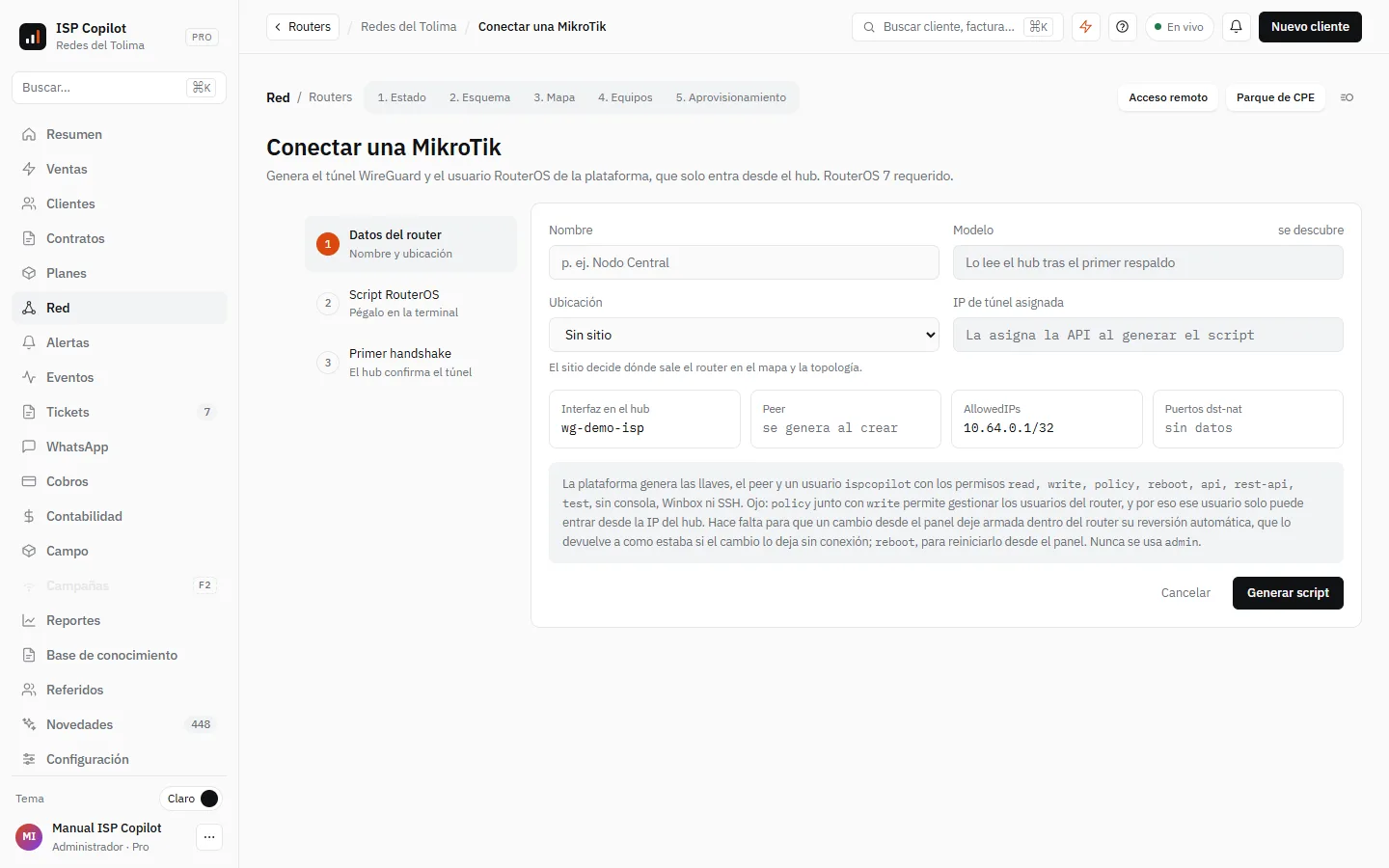Click the WhatsApp chat bubble icon
This screenshot has height=868, width=1389.
(x=29, y=447)
